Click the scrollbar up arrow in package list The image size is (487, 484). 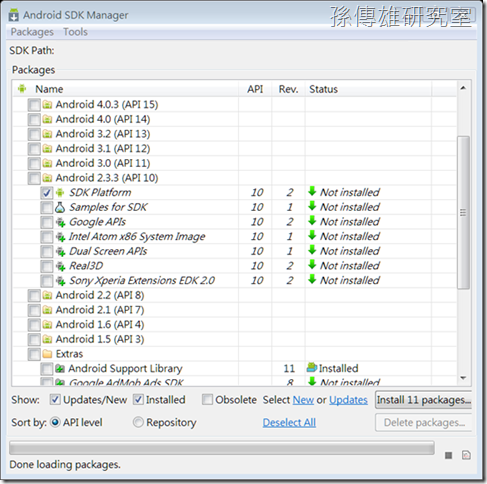coord(463,88)
